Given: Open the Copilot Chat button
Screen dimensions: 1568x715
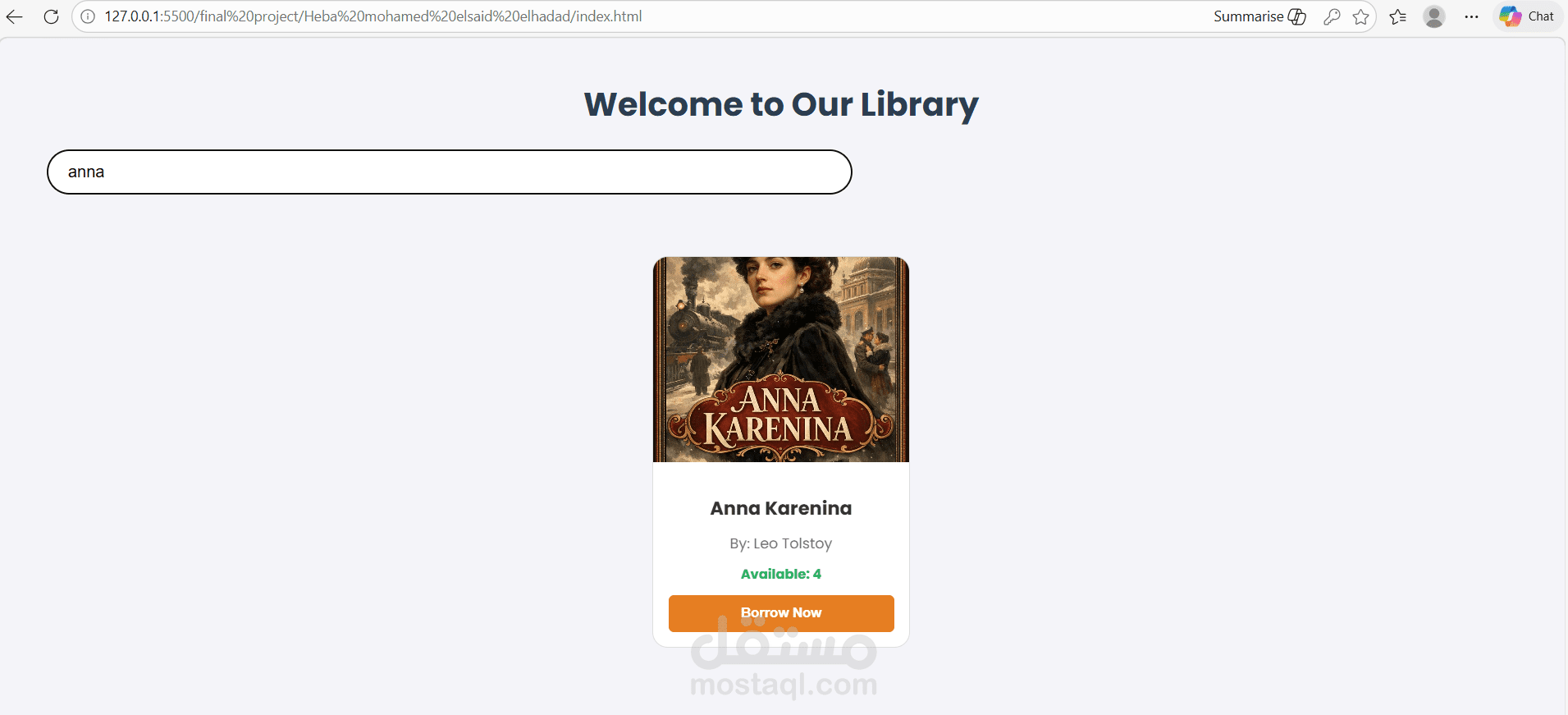Looking at the screenshot, I should tap(1527, 16).
